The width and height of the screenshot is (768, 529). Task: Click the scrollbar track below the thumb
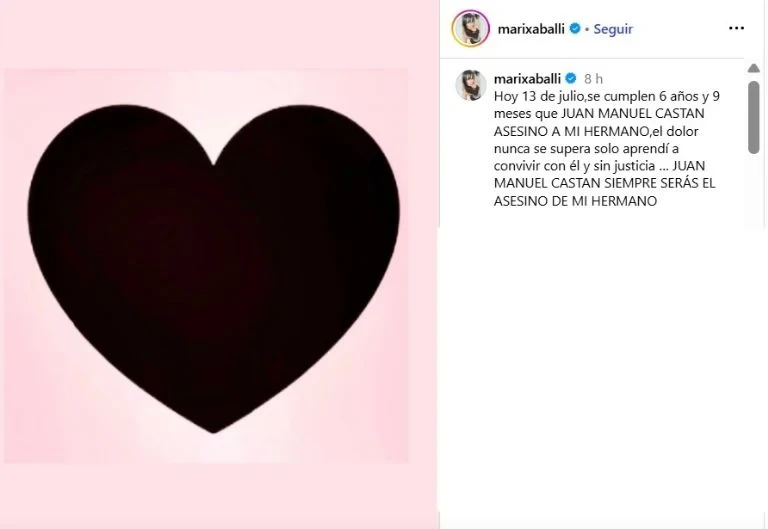tap(754, 191)
